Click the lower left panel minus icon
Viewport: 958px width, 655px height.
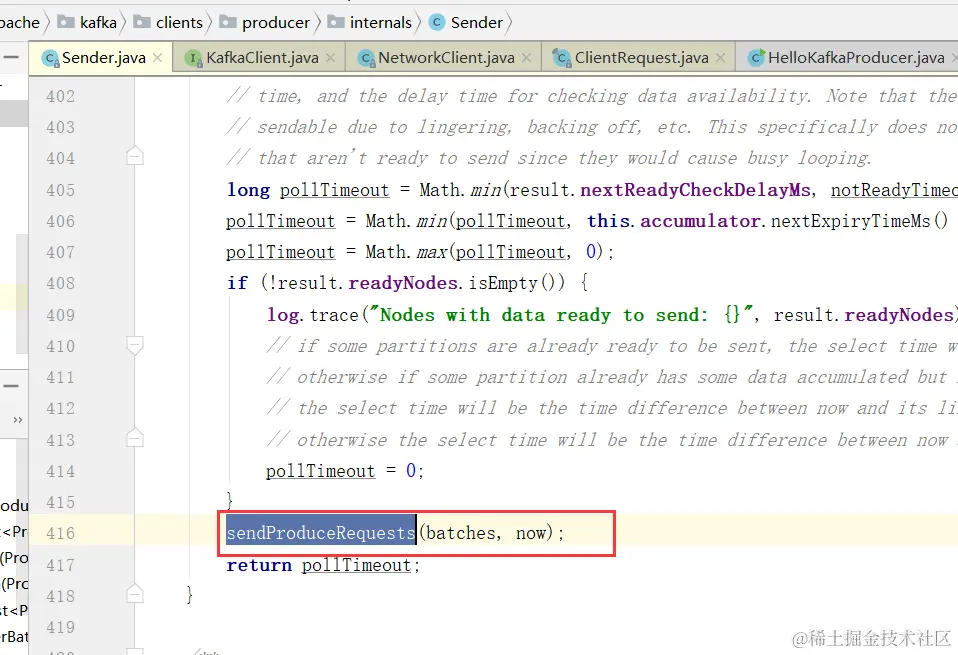tap(11, 386)
